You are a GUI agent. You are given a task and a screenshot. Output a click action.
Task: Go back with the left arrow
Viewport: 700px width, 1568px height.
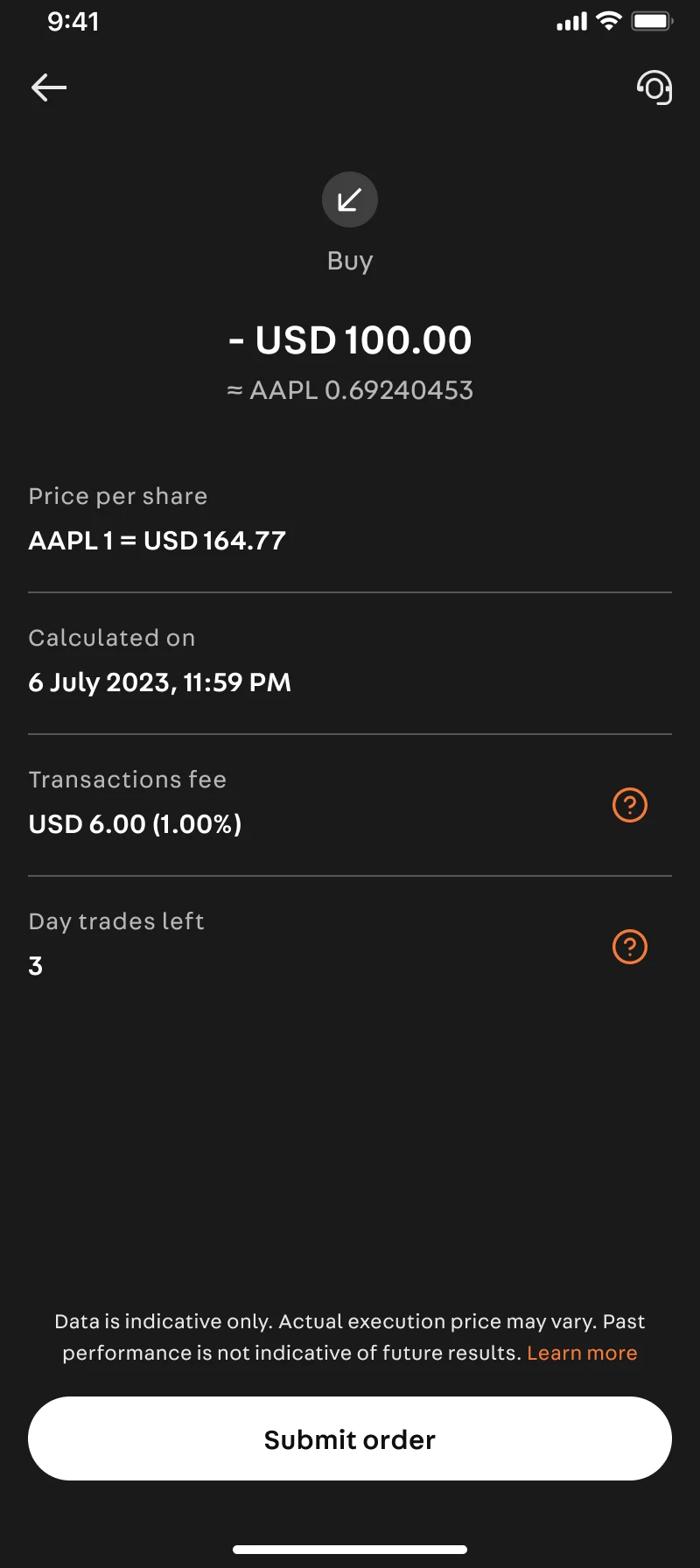tap(49, 87)
